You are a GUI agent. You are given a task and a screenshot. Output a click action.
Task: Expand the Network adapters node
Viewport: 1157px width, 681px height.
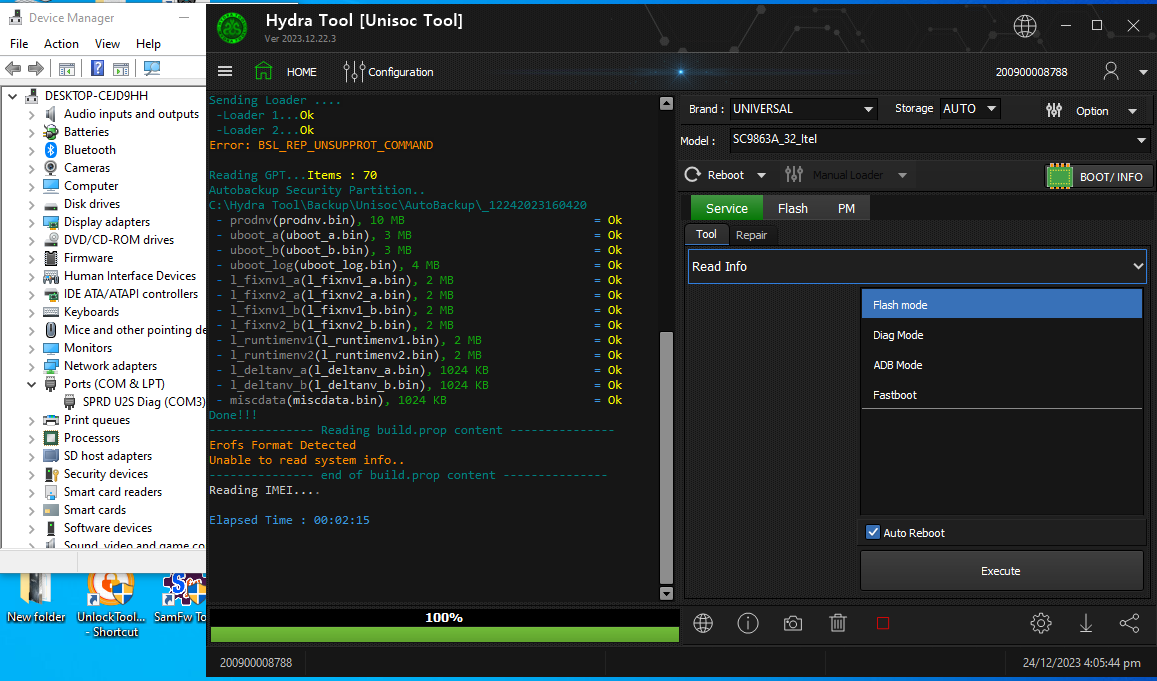31,366
